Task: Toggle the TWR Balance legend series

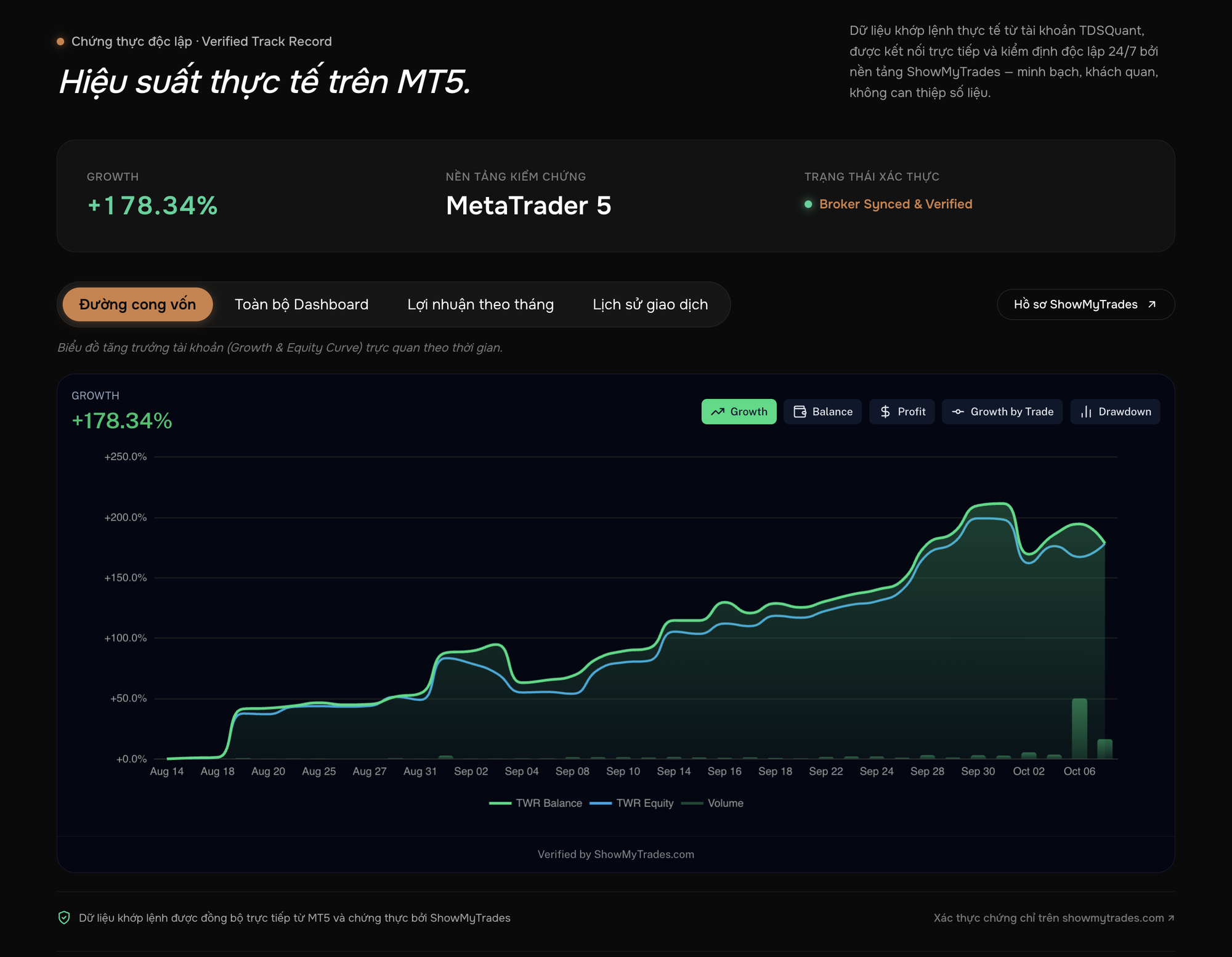Action: [x=535, y=803]
